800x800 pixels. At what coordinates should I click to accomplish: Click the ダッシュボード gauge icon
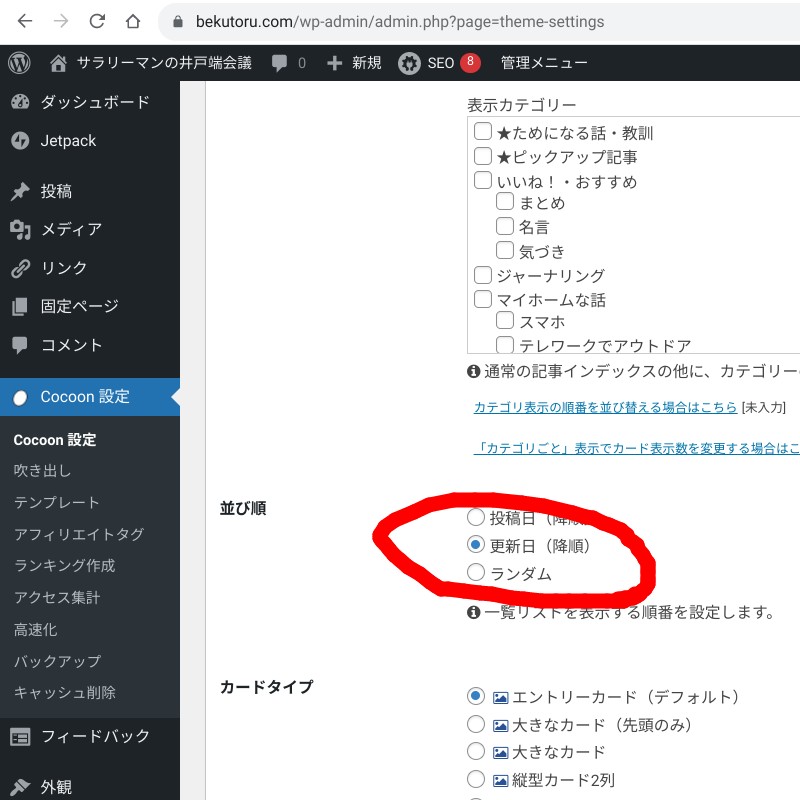(20, 102)
